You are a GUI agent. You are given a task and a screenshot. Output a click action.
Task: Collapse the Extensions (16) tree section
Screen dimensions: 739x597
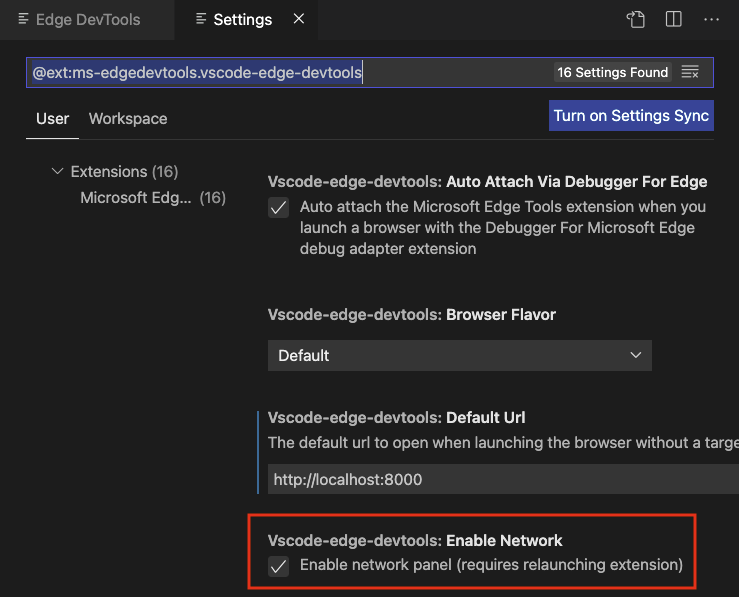click(x=57, y=171)
